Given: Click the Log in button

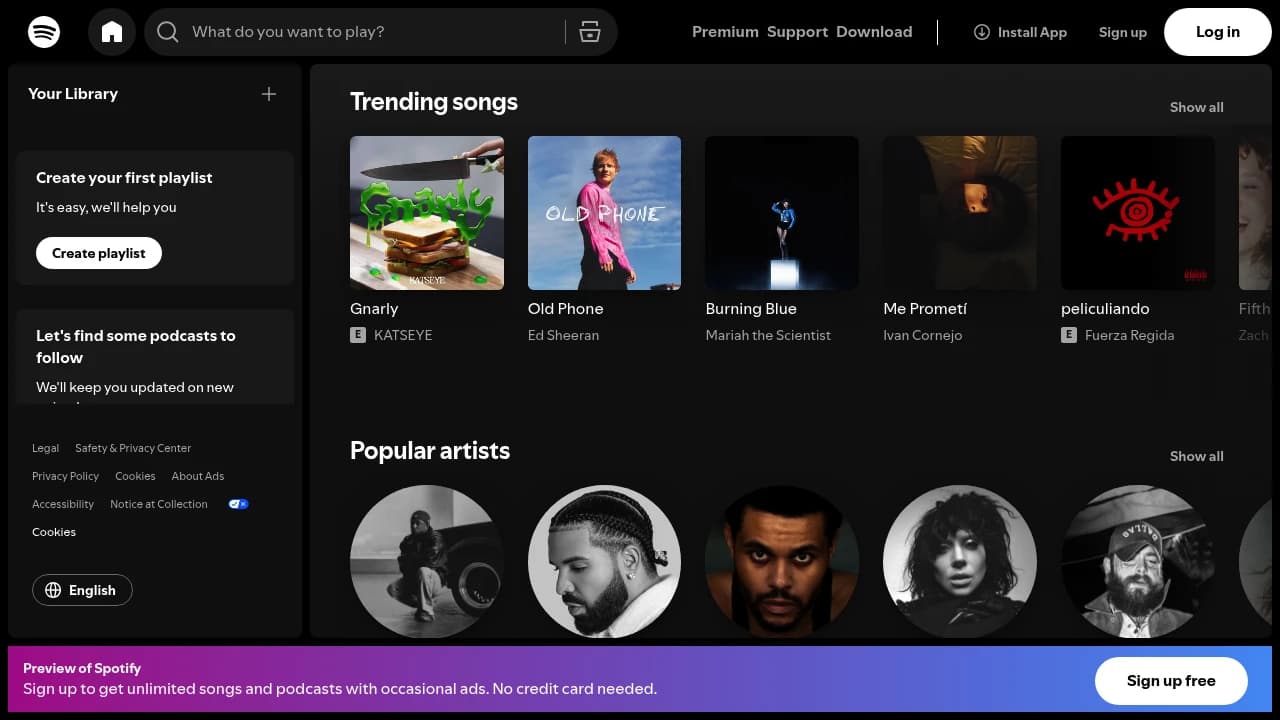Looking at the screenshot, I should tap(1218, 32).
